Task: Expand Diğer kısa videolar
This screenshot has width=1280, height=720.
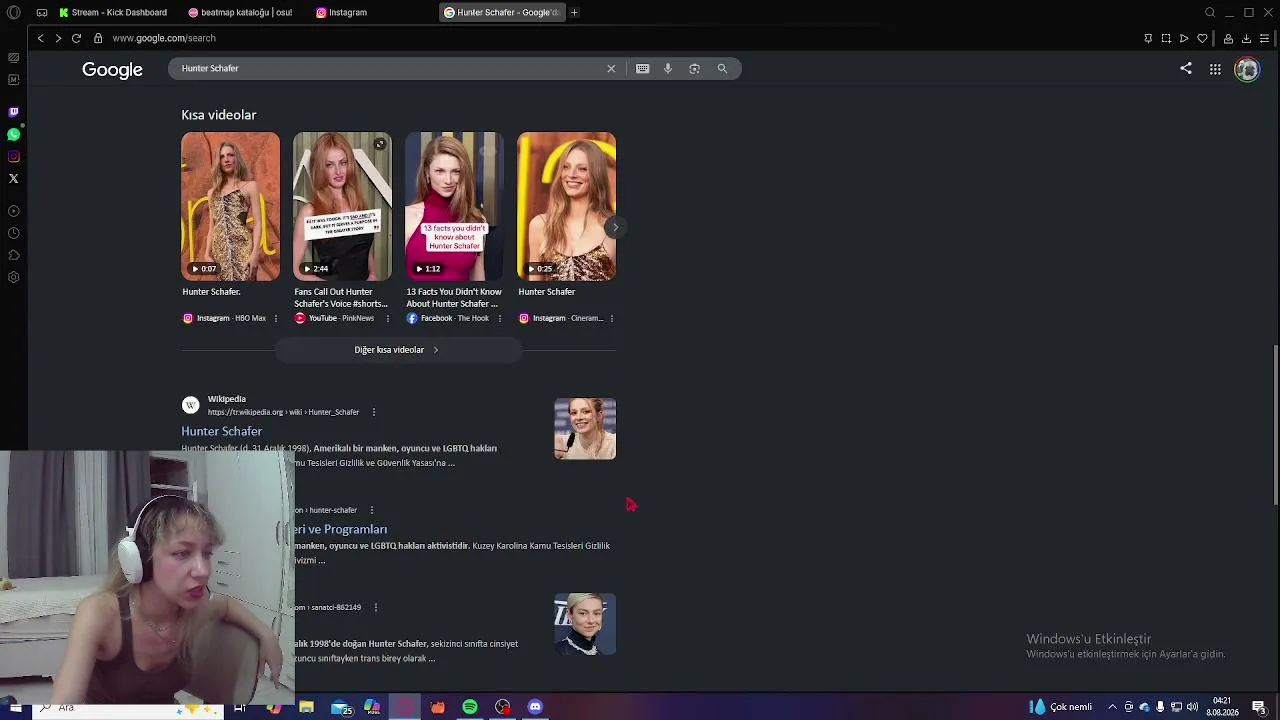Action: tap(397, 350)
